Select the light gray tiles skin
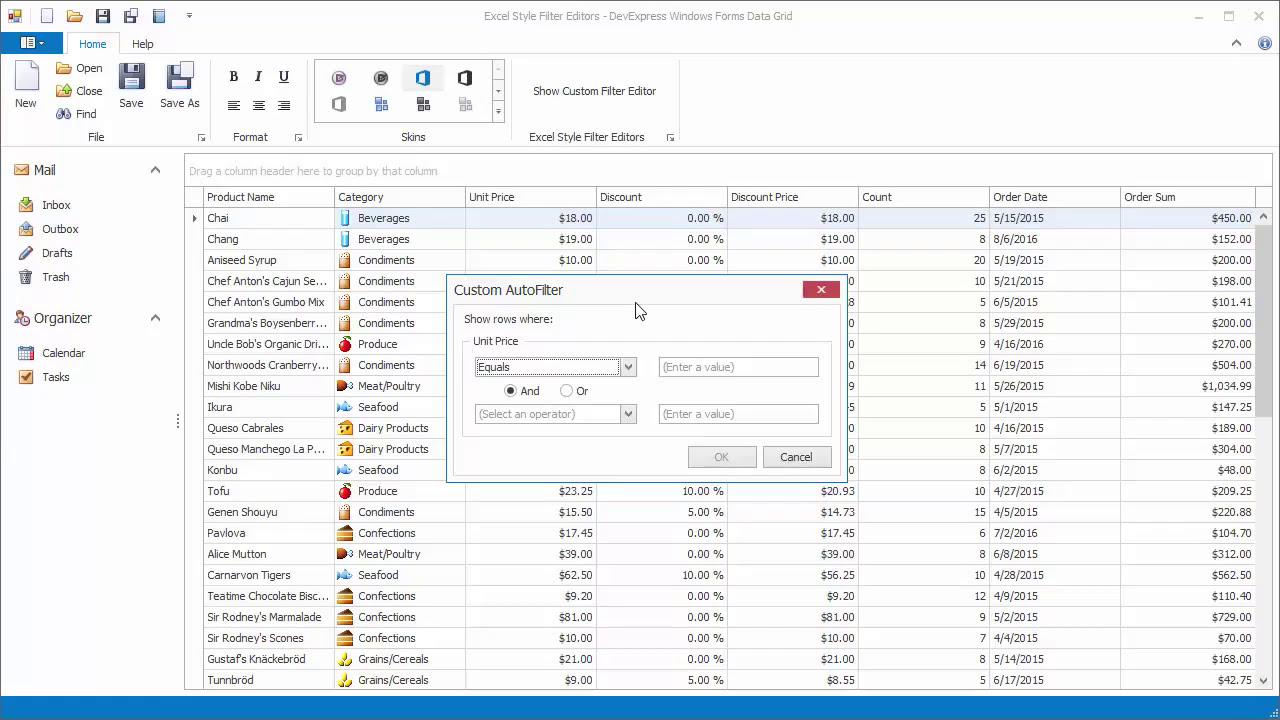The width and height of the screenshot is (1280, 720). click(465, 104)
